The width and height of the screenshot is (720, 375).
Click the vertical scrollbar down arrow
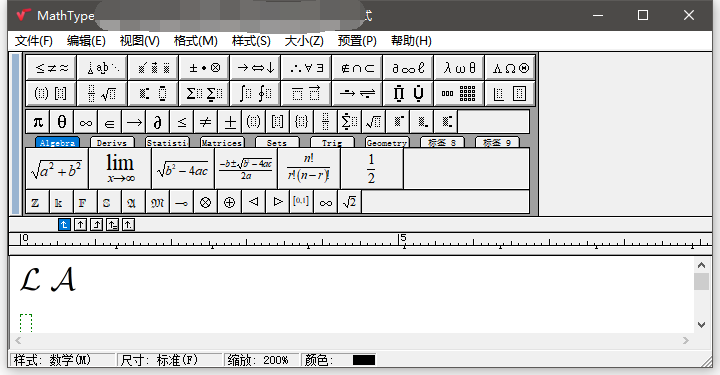(x=701, y=325)
